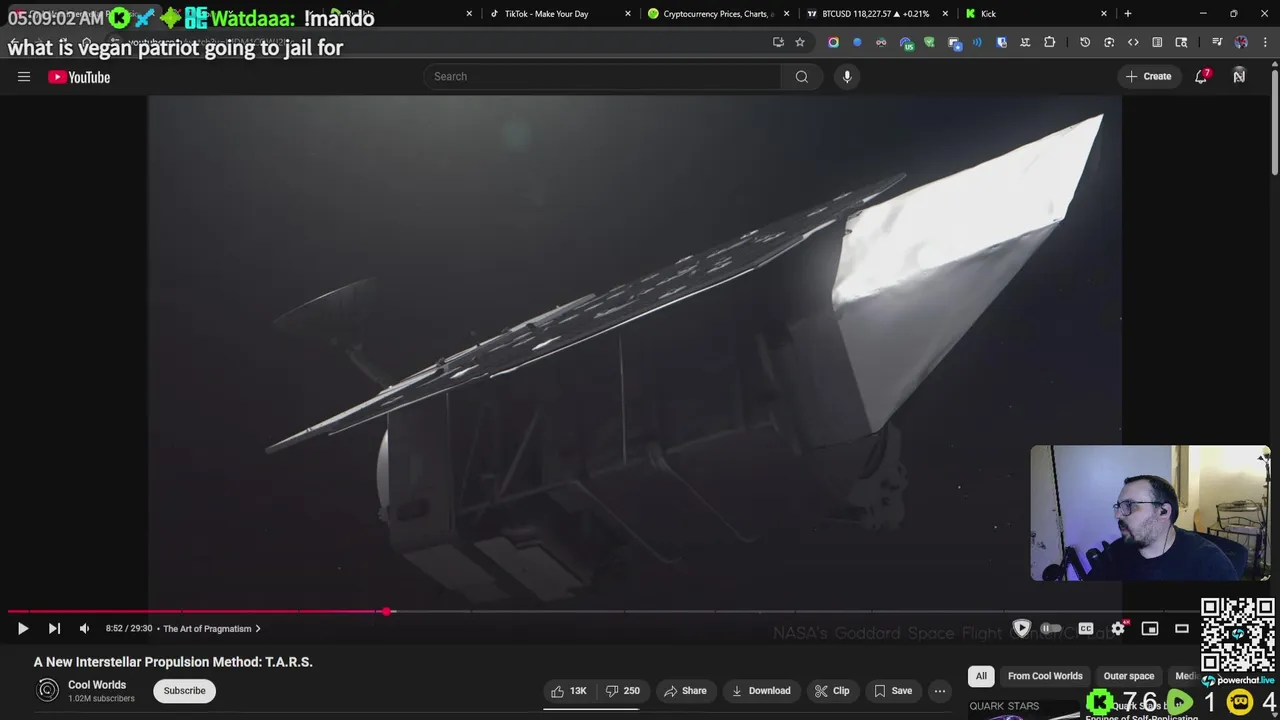Toggle autoplay switch in player
This screenshot has width=1280, height=720.
(1049, 629)
